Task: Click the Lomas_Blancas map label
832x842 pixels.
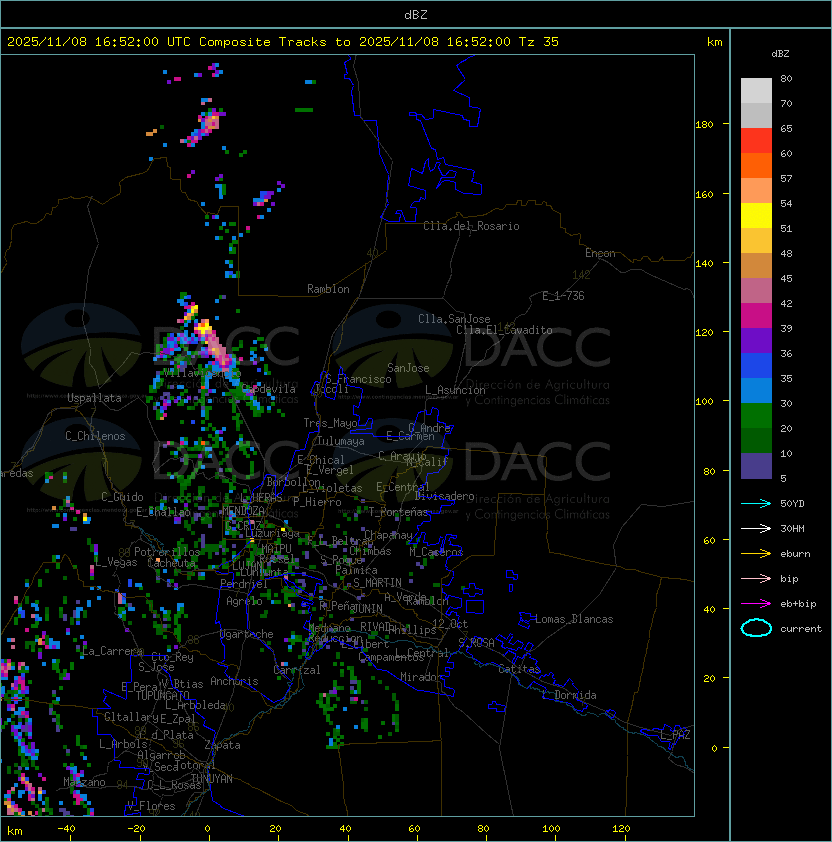Action: (574, 619)
